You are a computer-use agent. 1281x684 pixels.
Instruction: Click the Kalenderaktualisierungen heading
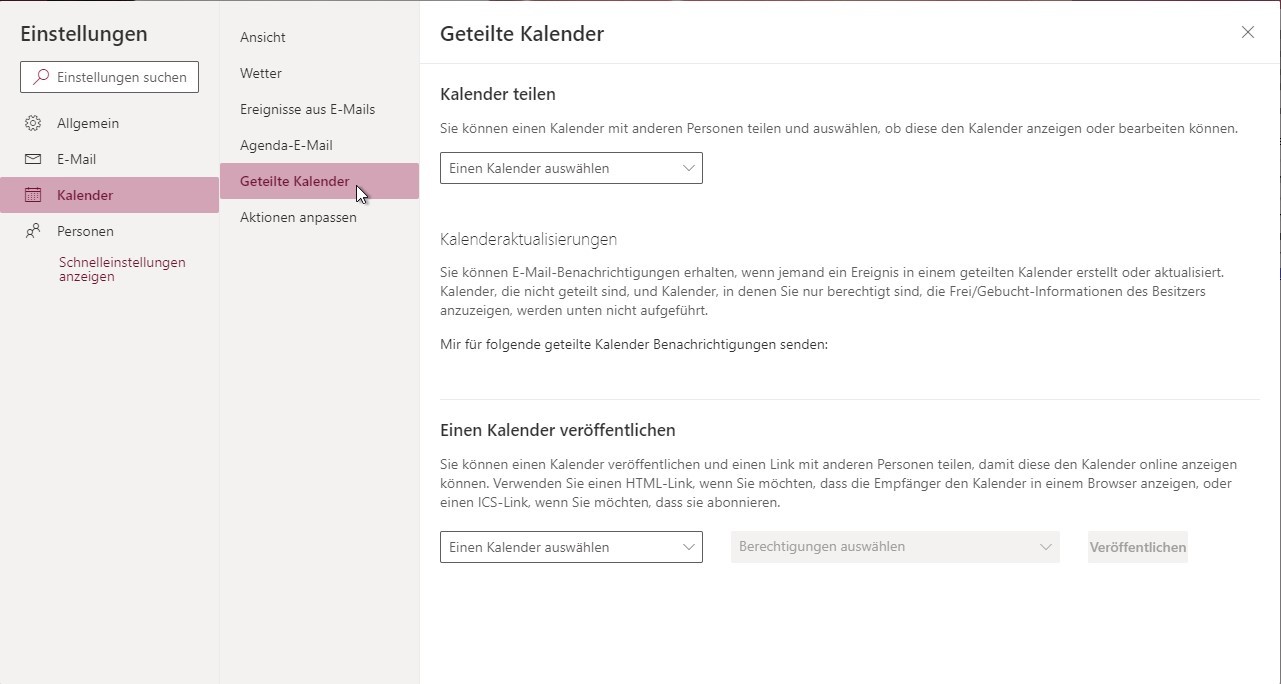tap(528, 239)
